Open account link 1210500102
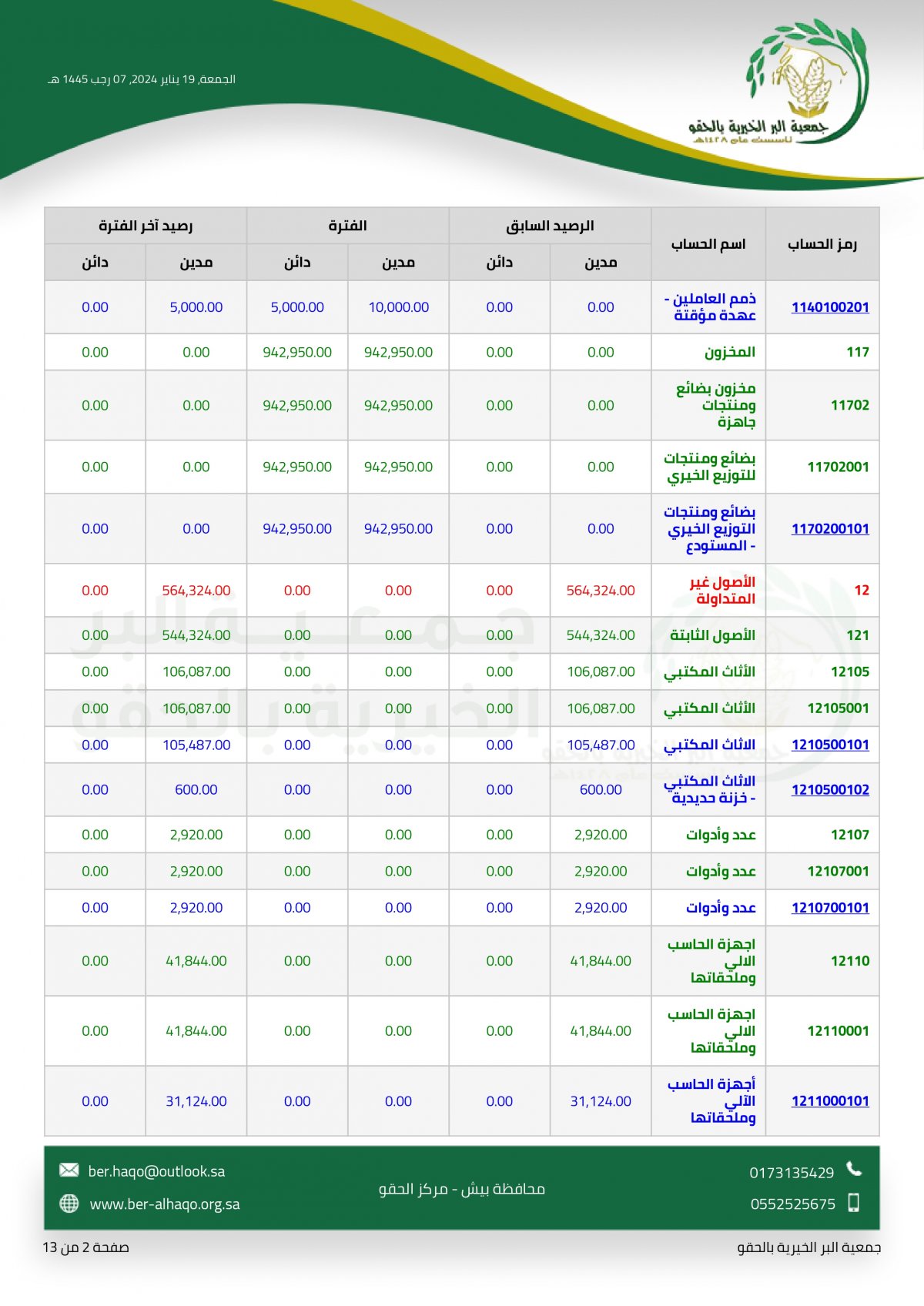The image size is (924, 1306). tap(830, 789)
